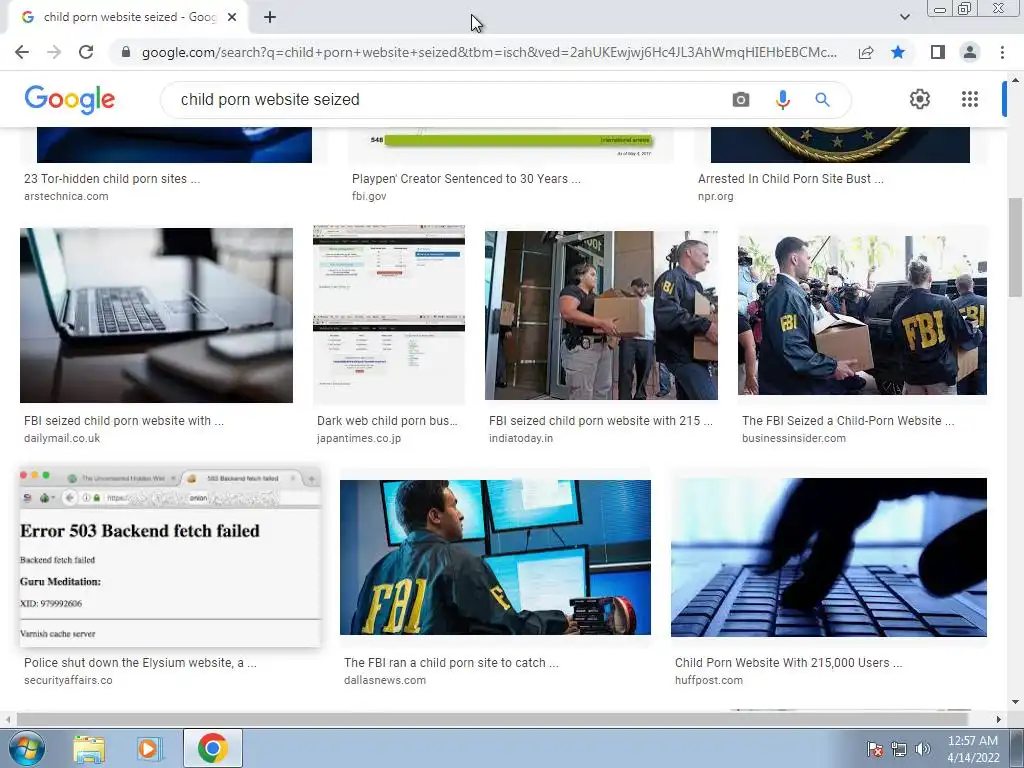The height and width of the screenshot is (768, 1024).
Task: Click the Google logo
Action: [x=69, y=100]
